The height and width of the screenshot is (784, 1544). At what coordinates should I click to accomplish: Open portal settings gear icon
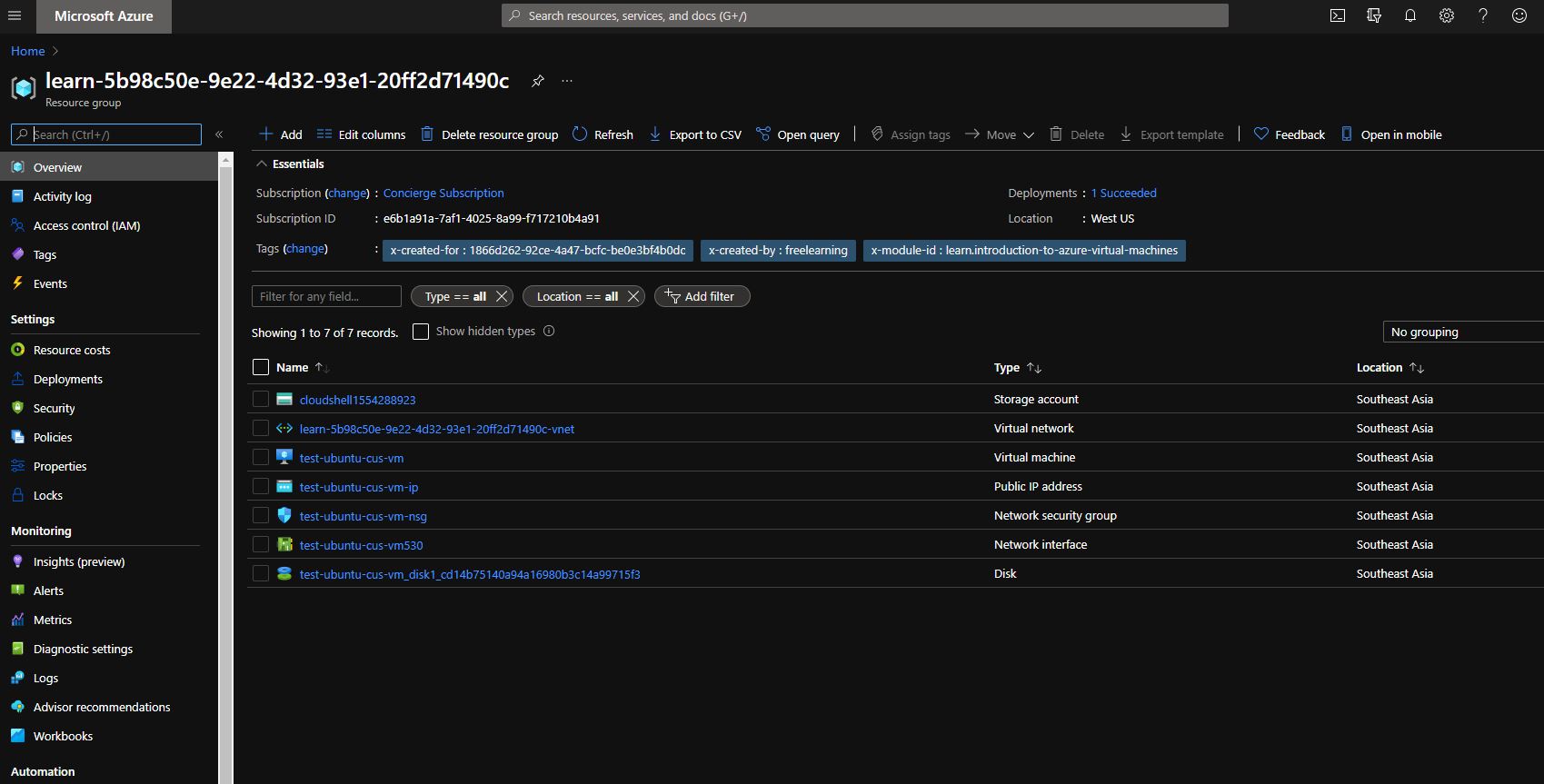1446,15
